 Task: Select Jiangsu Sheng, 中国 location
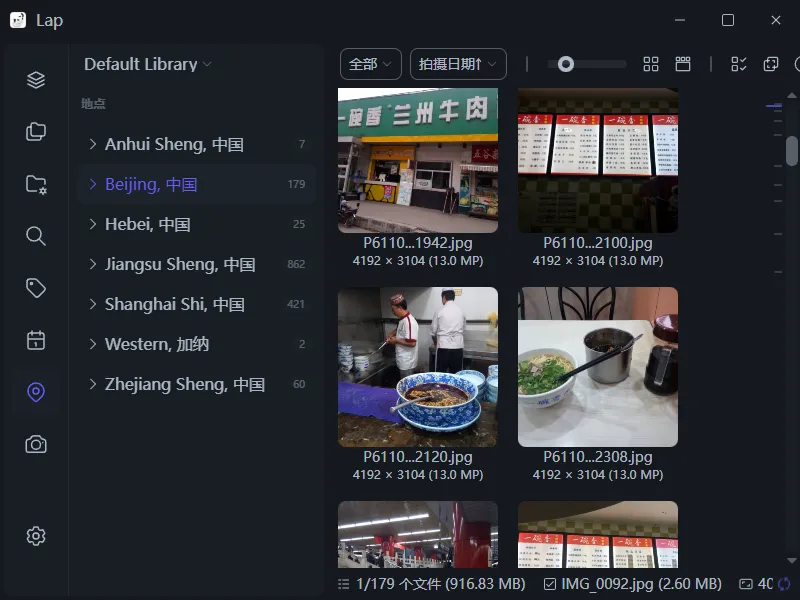click(196, 264)
